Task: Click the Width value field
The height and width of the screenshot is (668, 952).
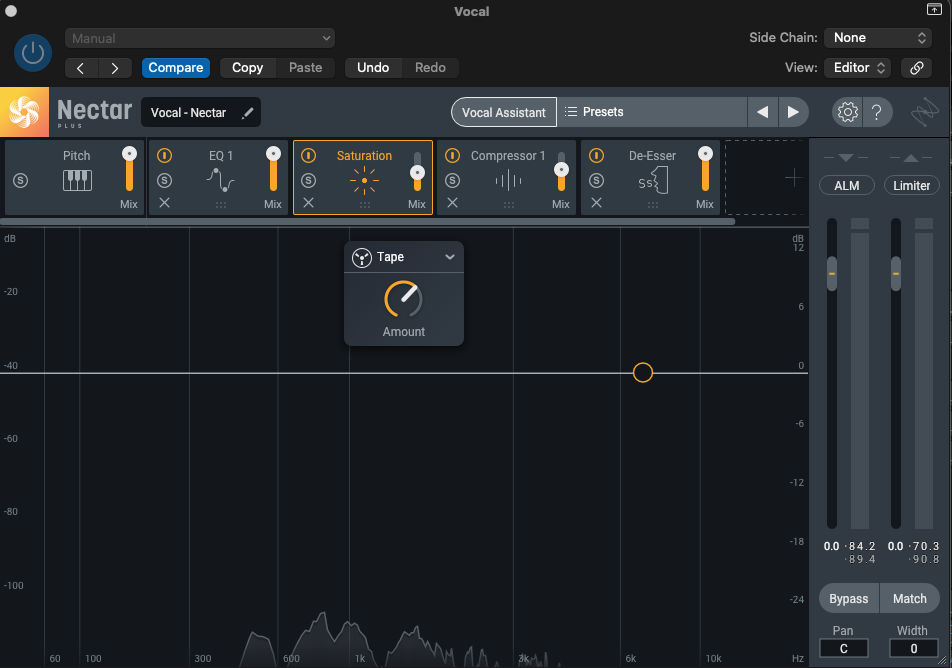Action: point(913,649)
